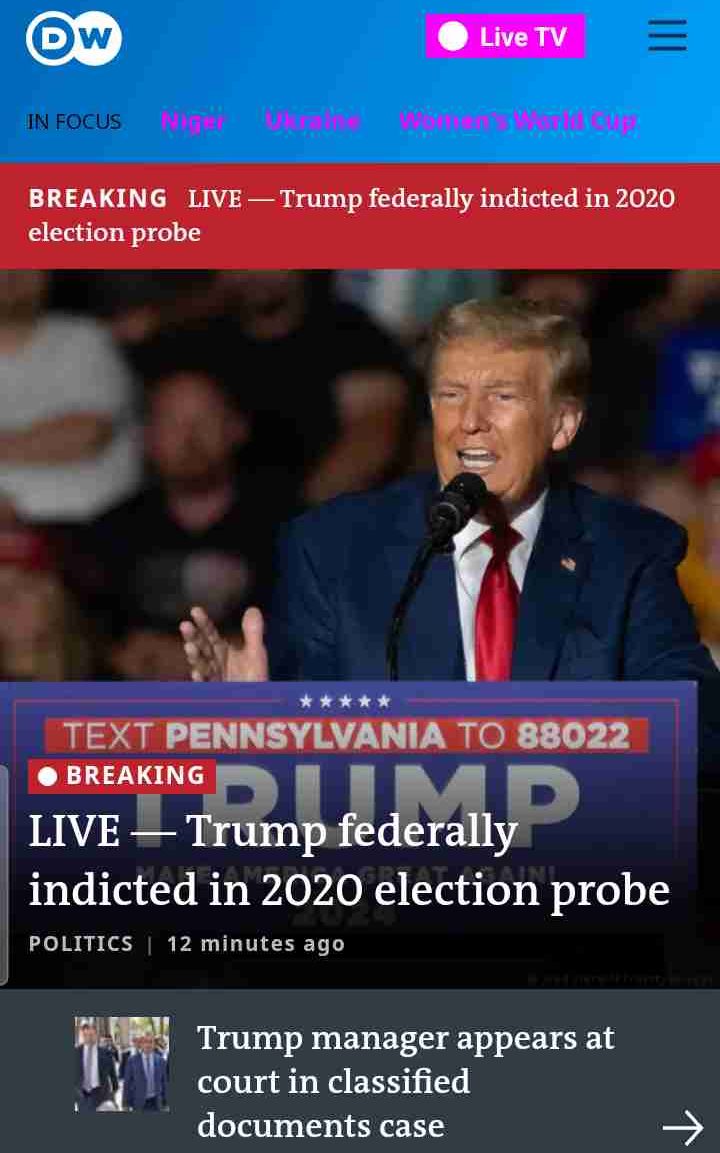Click the BREAKING label in the red banner
Screen dimensions: 720x1153
[98, 199]
